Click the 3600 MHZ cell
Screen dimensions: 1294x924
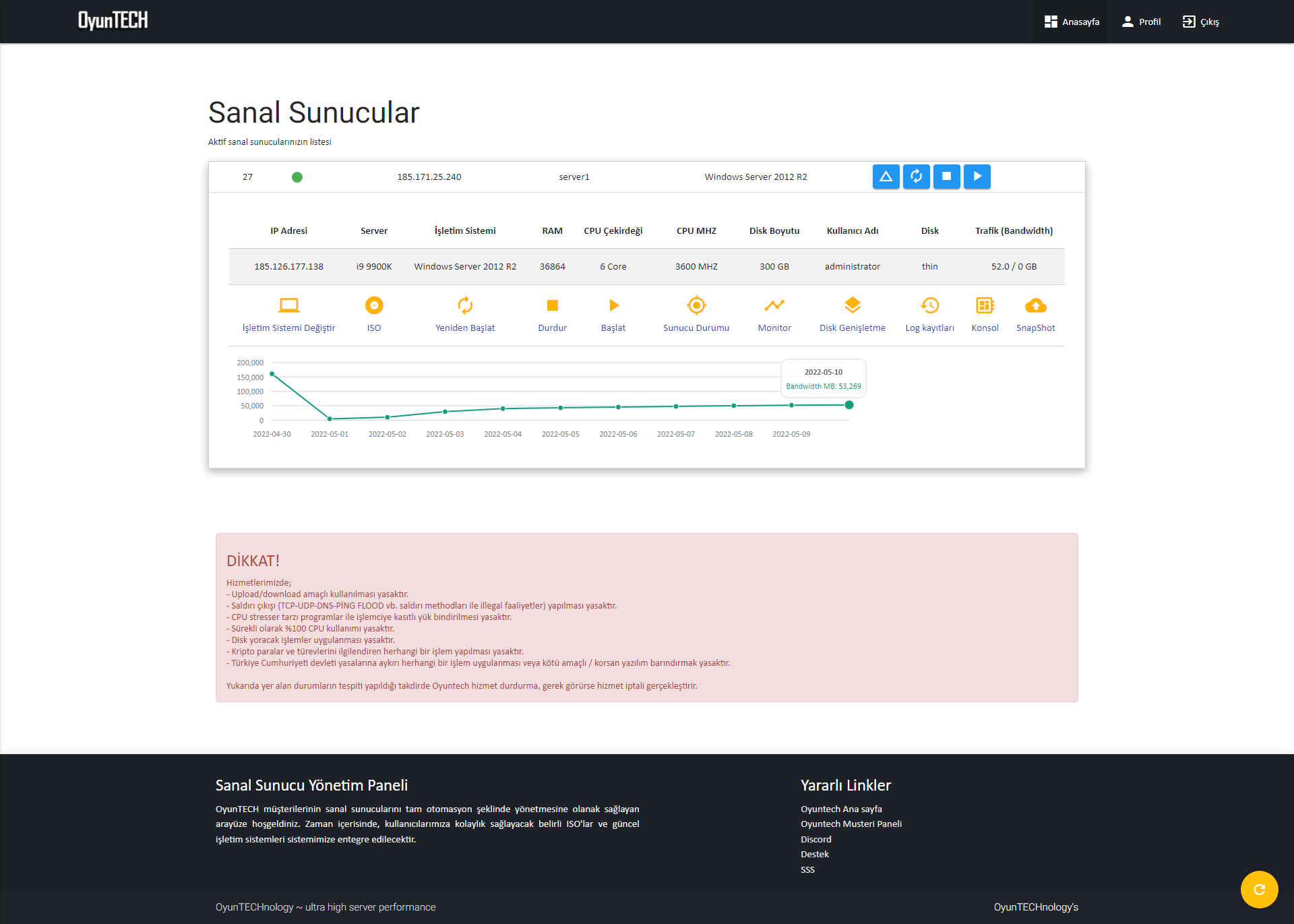click(x=696, y=267)
